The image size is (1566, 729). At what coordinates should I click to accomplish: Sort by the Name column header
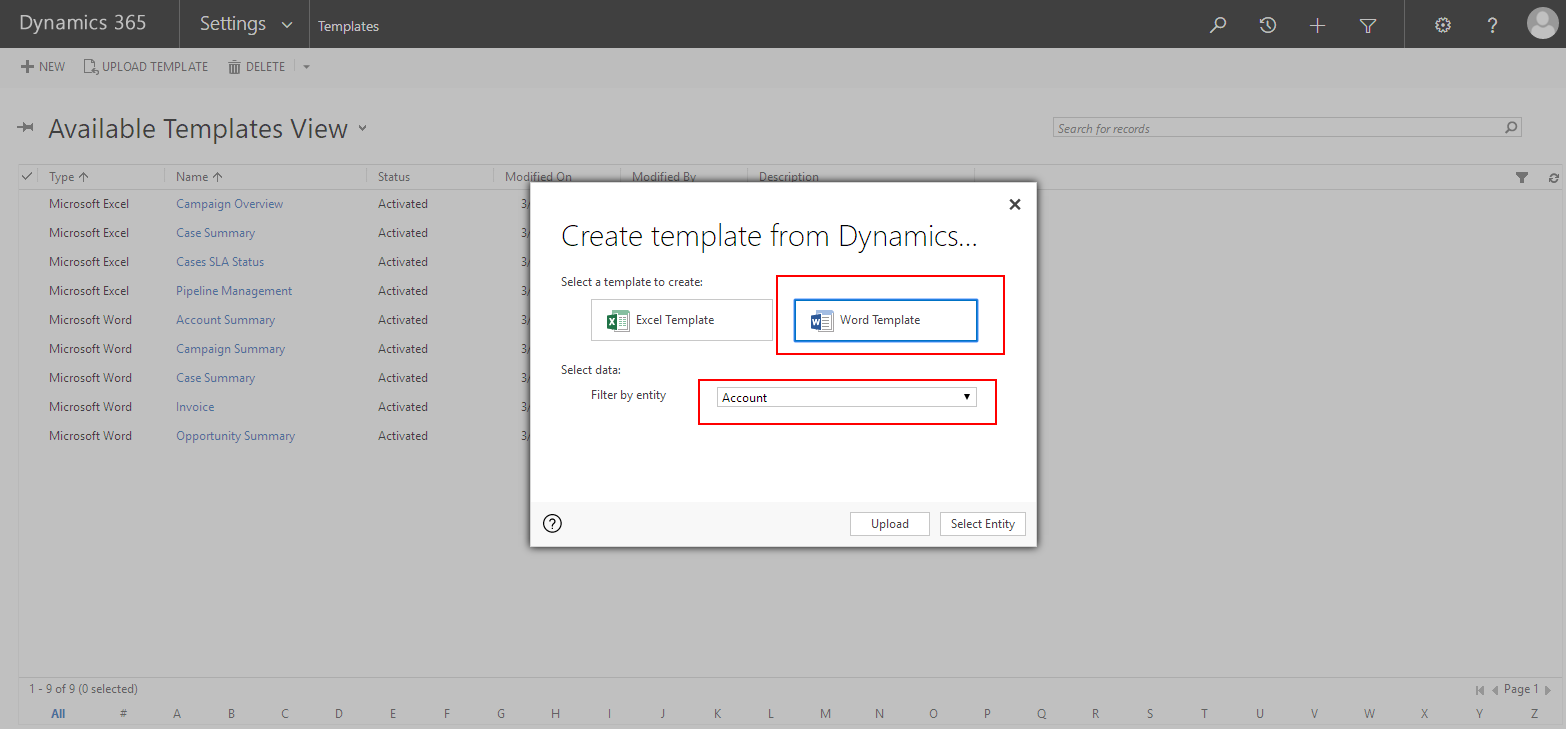coord(199,177)
